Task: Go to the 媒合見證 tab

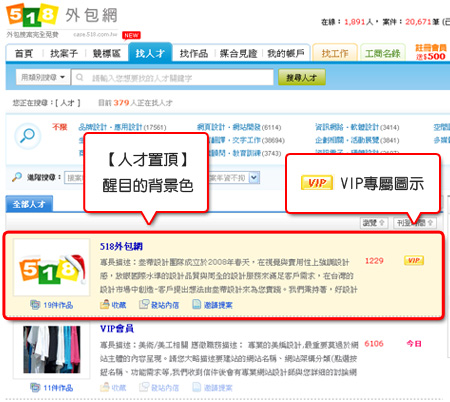Action: coord(238,53)
